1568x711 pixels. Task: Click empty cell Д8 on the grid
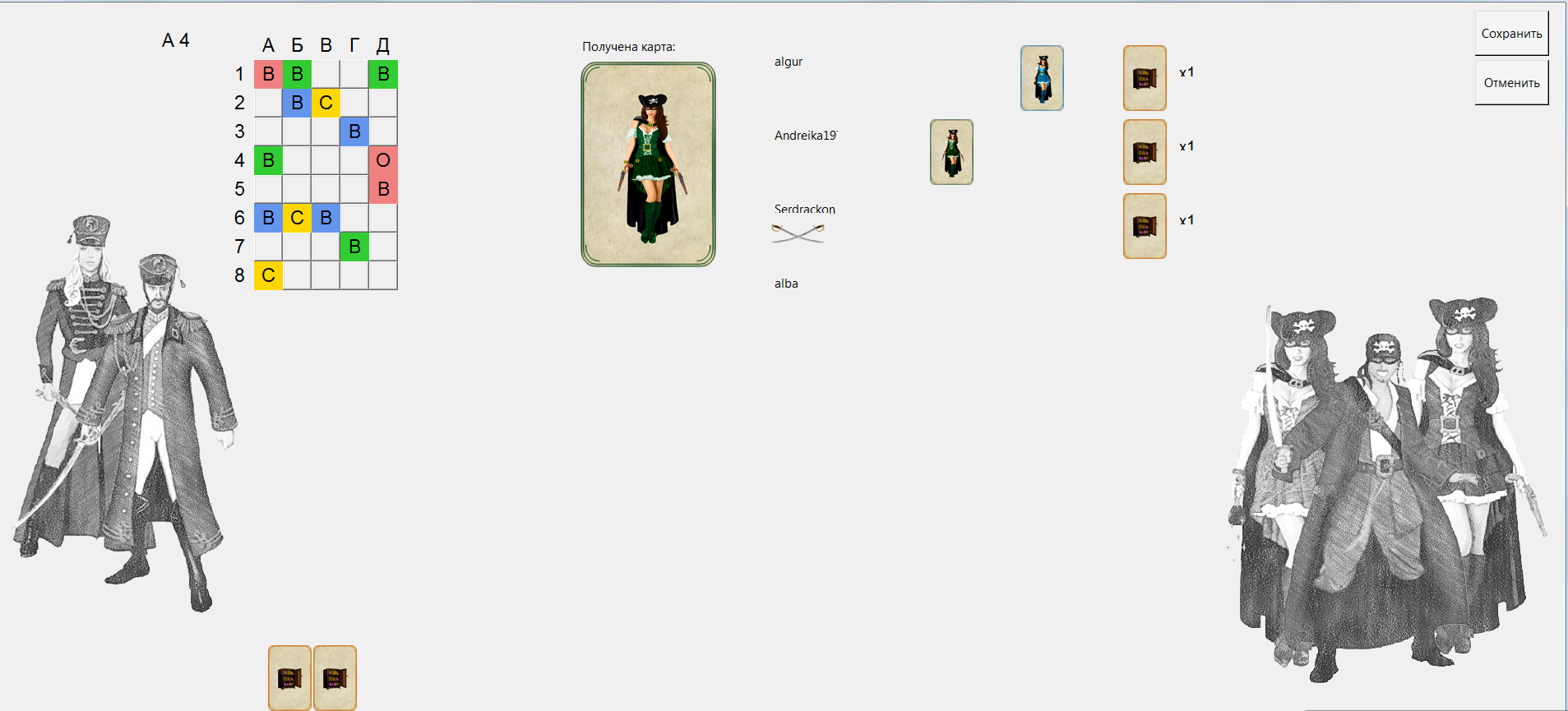click(x=383, y=275)
